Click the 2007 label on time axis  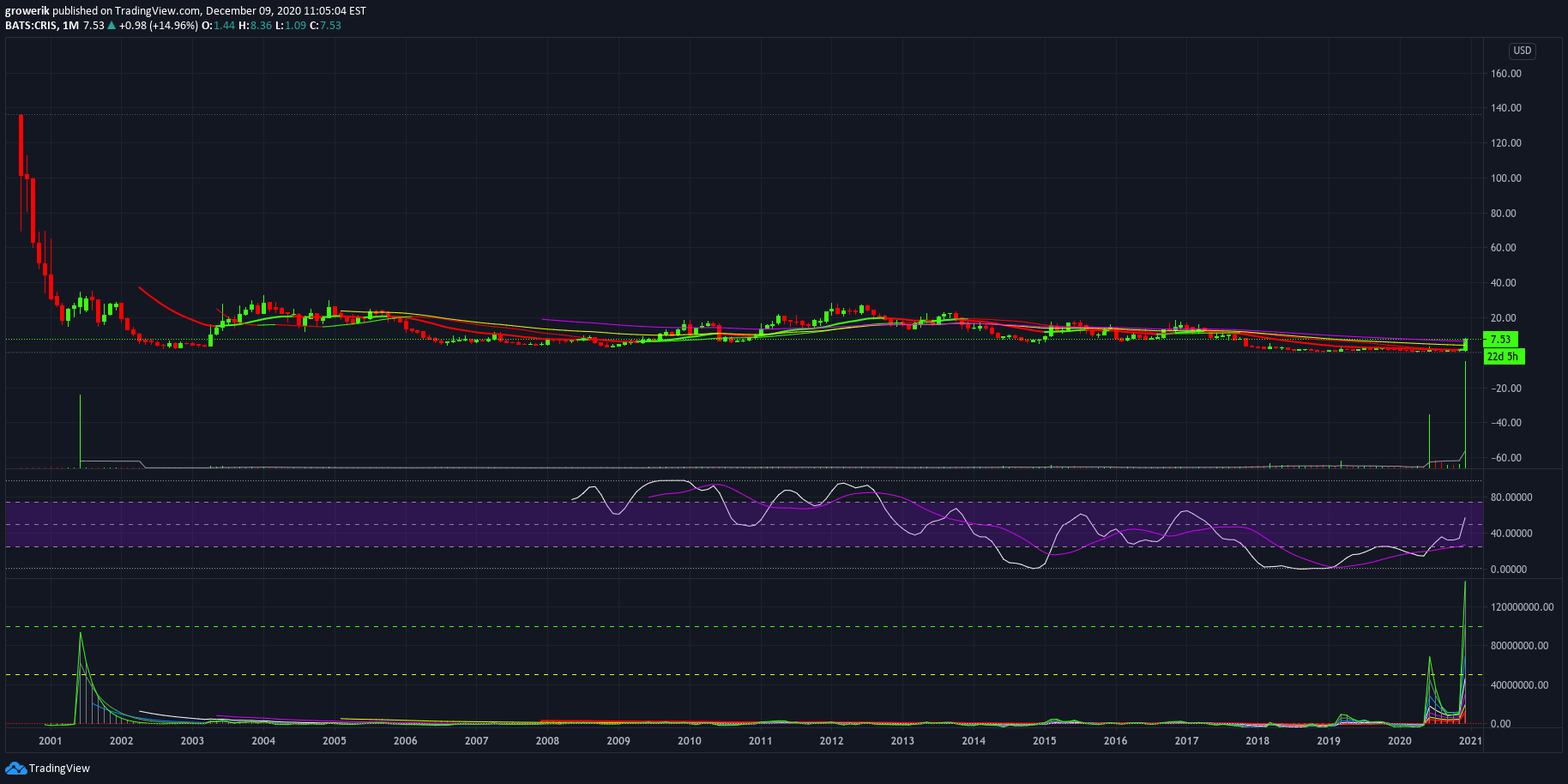[x=476, y=741]
